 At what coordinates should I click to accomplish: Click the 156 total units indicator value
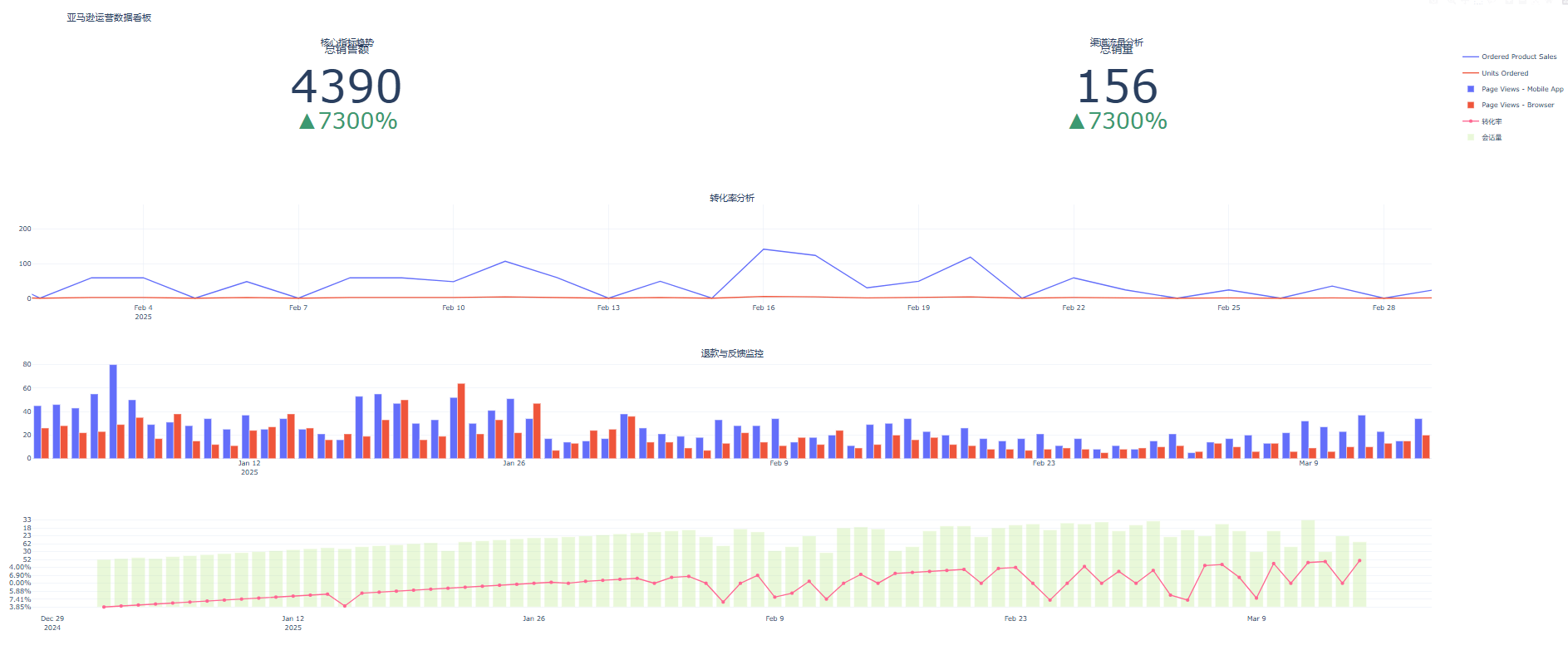point(1117,86)
